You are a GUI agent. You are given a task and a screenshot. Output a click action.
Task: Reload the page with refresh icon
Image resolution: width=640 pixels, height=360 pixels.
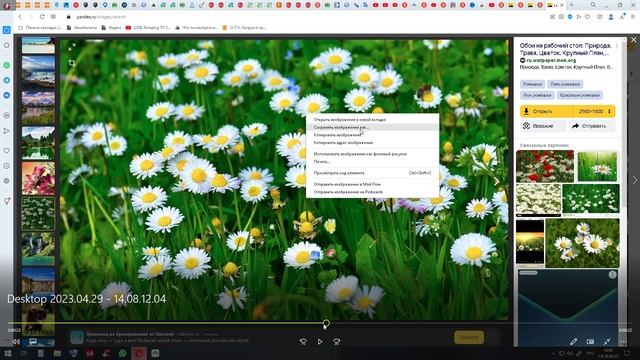point(42,17)
